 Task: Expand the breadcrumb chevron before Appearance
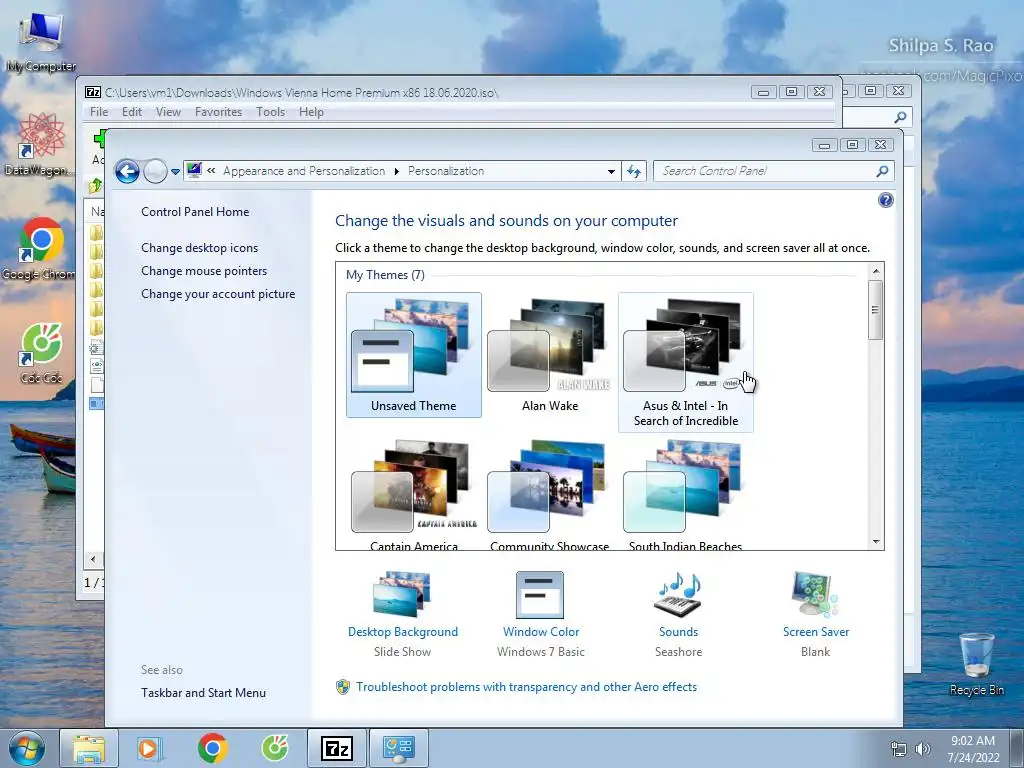[x=211, y=171]
